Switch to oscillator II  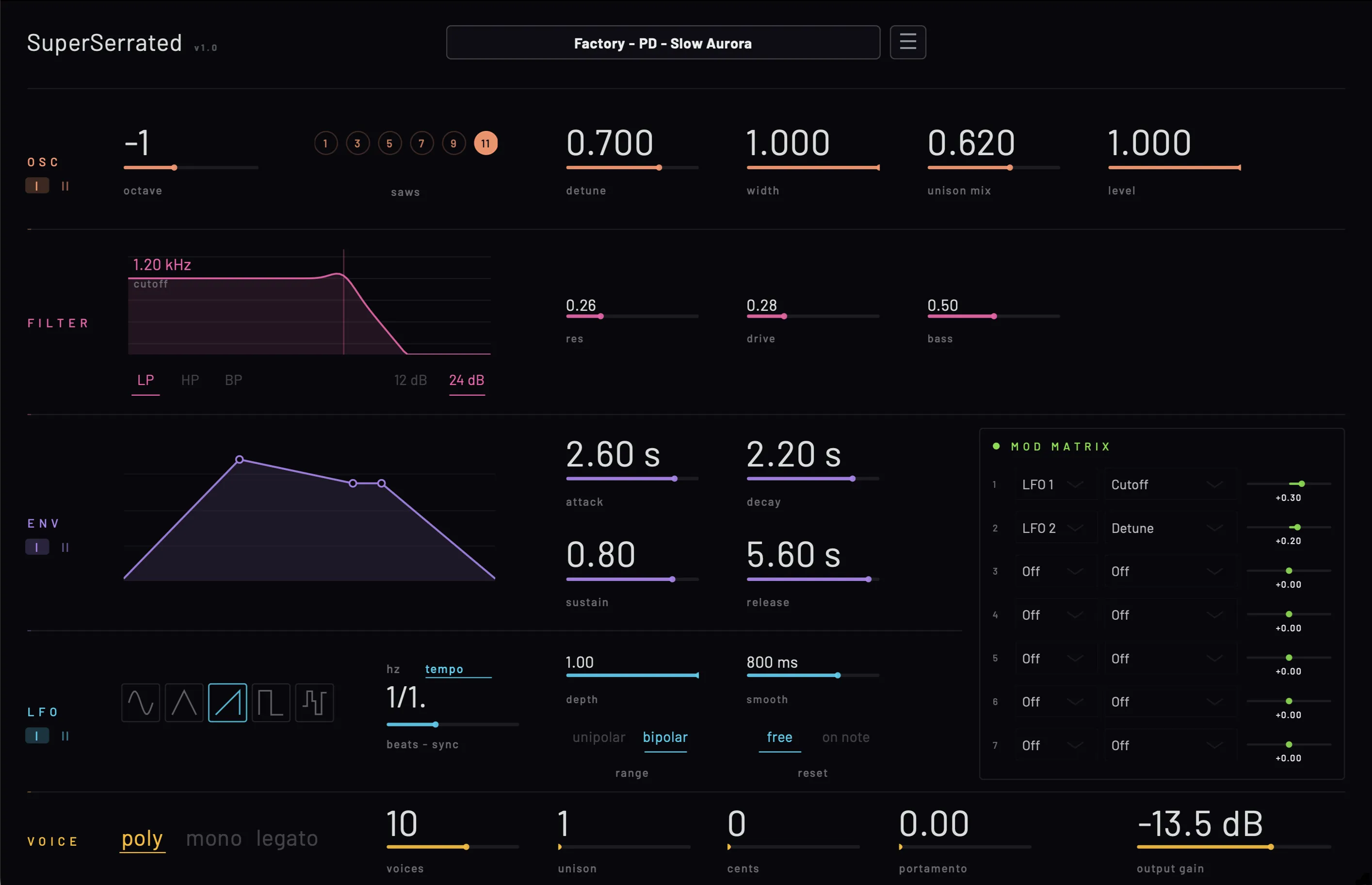(x=65, y=186)
